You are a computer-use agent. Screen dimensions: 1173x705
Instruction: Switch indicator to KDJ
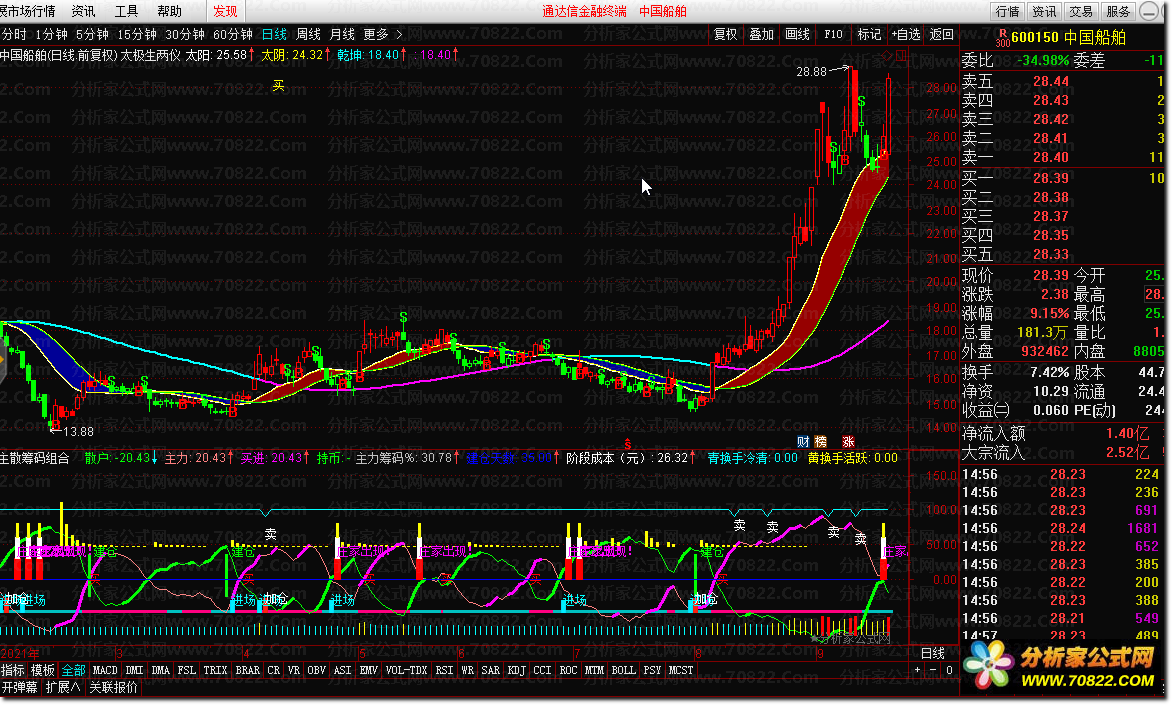[516, 670]
